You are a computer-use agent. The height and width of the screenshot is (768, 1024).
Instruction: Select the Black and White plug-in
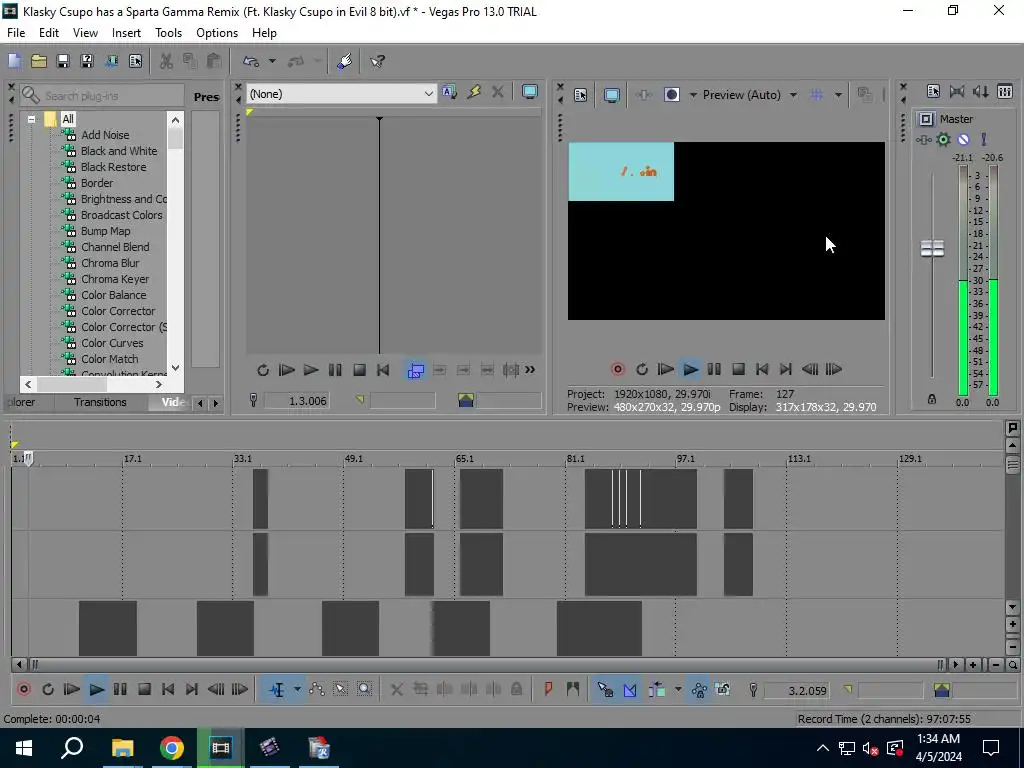point(119,151)
